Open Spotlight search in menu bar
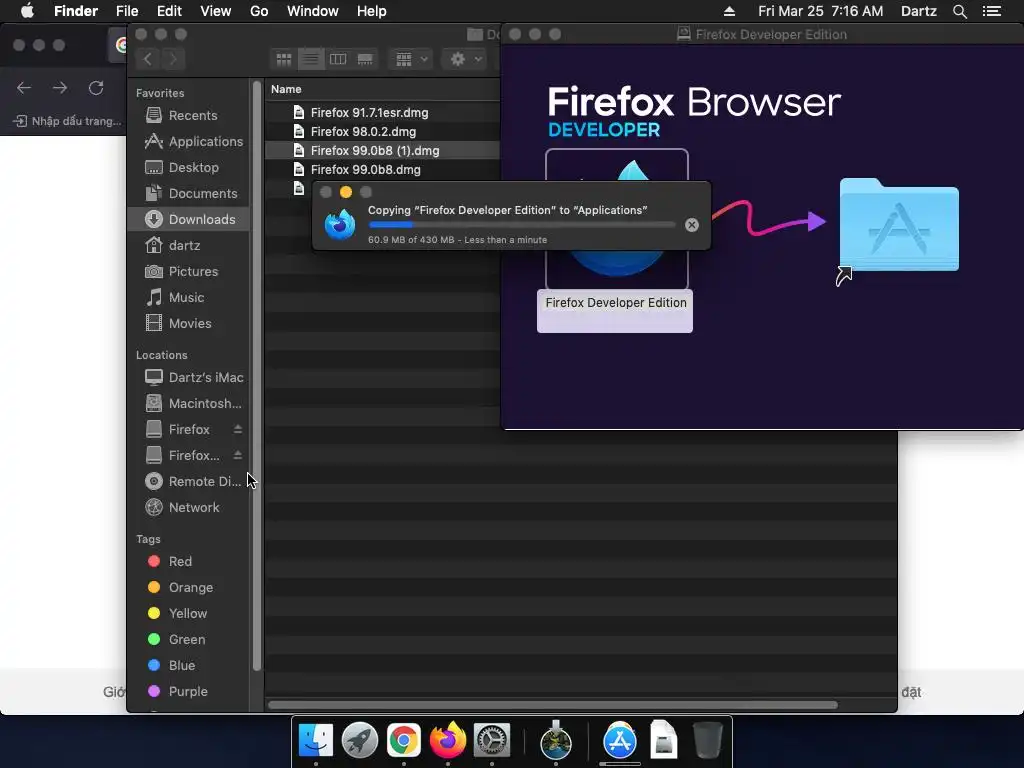Screen dimensions: 1024x768 [960, 11]
